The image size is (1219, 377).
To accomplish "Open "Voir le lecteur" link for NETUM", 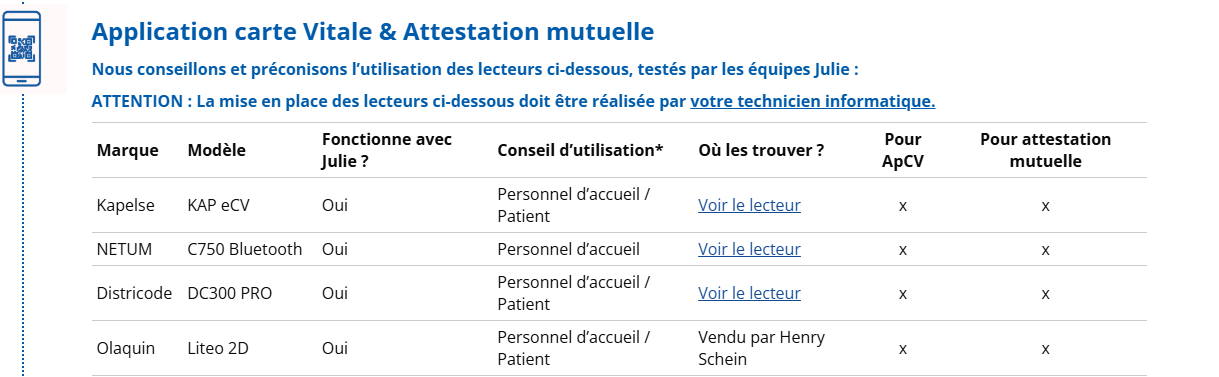I will click(x=749, y=249).
